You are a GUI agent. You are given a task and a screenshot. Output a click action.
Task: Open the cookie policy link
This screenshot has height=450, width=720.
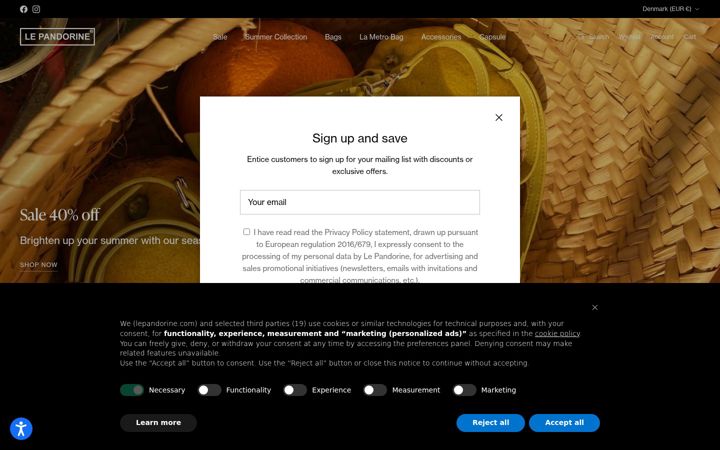(x=557, y=333)
